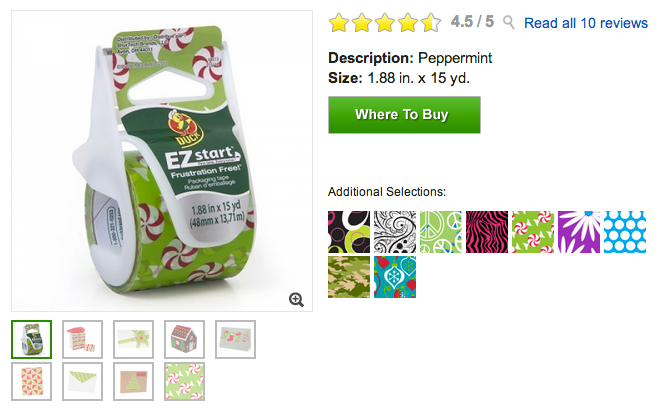
Task: Pick the green camouflage pattern swatch
Action: [x=349, y=277]
